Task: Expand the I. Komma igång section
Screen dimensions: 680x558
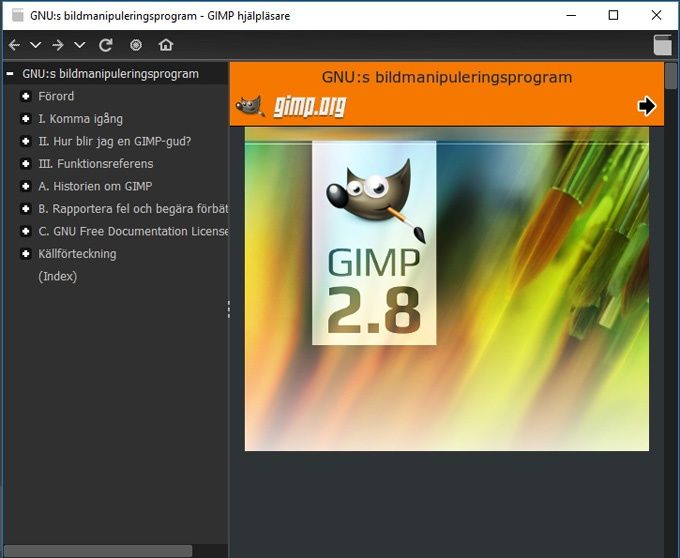Action: tap(26, 119)
